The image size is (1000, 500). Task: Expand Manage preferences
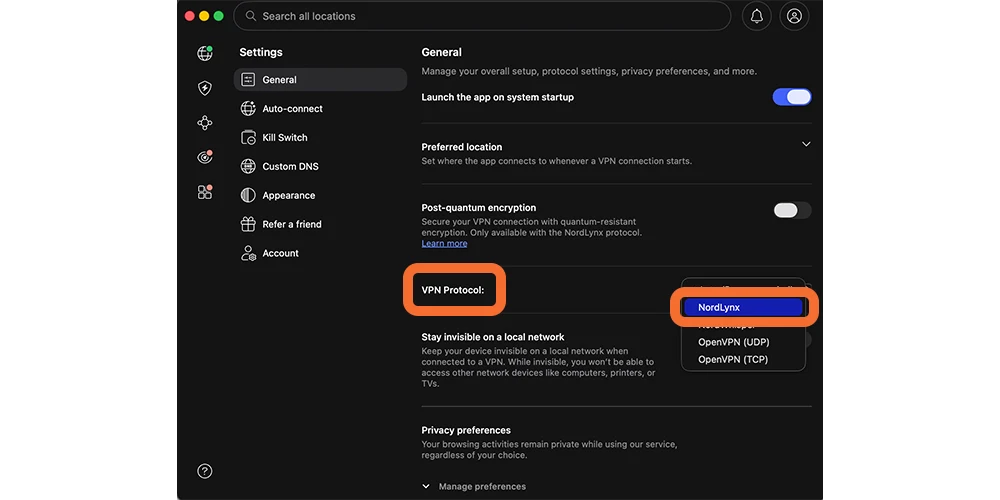tap(474, 487)
